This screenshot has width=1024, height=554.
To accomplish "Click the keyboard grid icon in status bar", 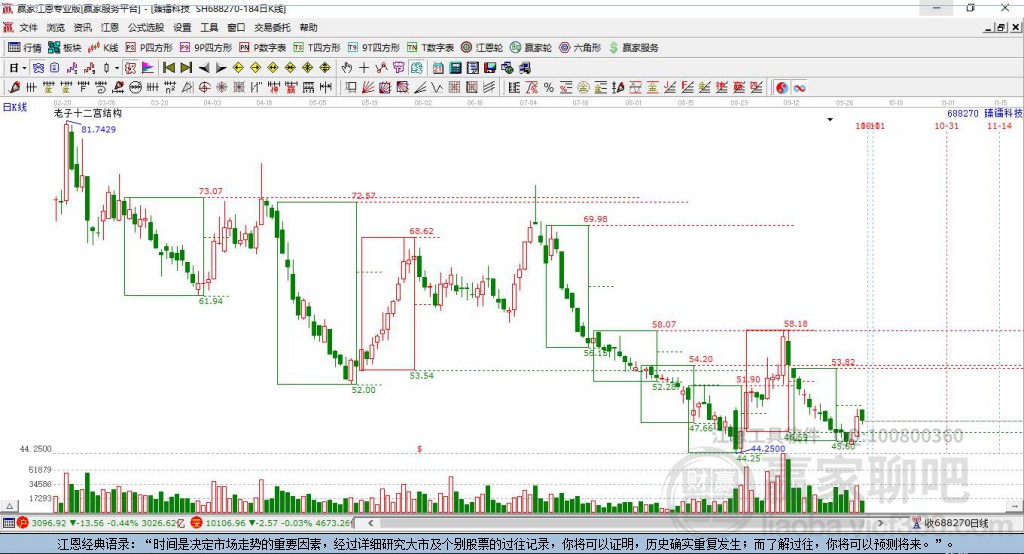I will 8,523.
